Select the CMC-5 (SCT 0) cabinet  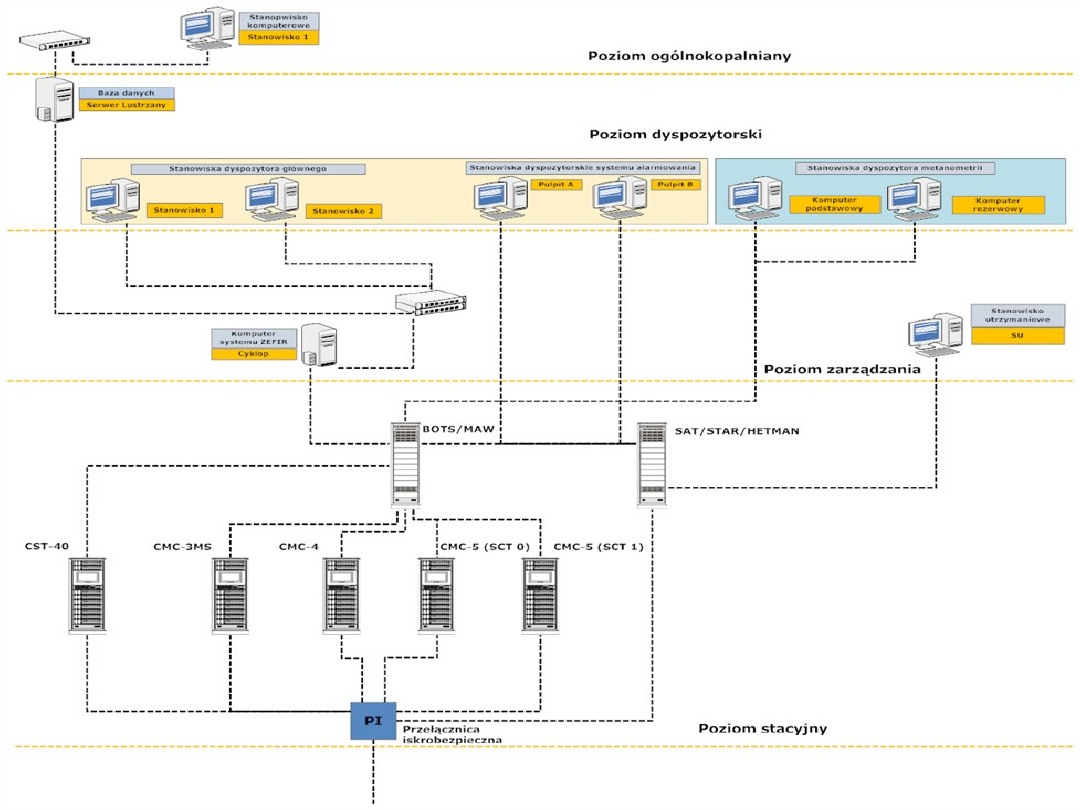coord(436,595)
